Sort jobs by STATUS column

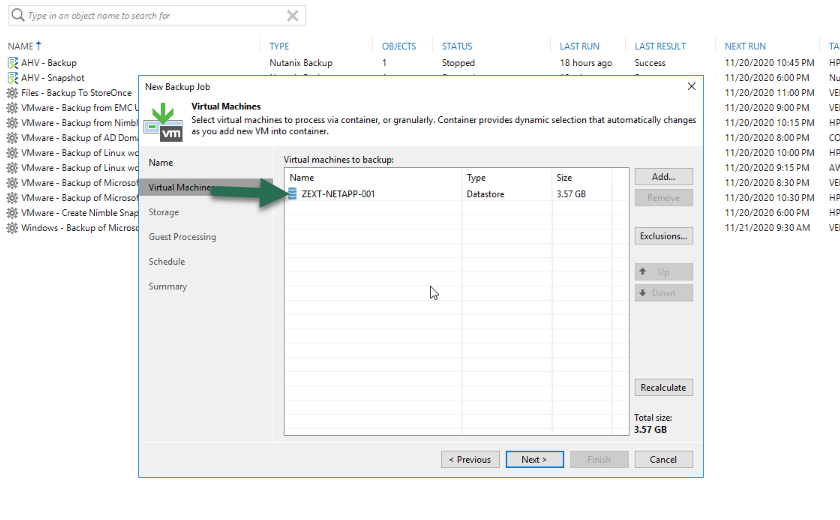point(457,46)
